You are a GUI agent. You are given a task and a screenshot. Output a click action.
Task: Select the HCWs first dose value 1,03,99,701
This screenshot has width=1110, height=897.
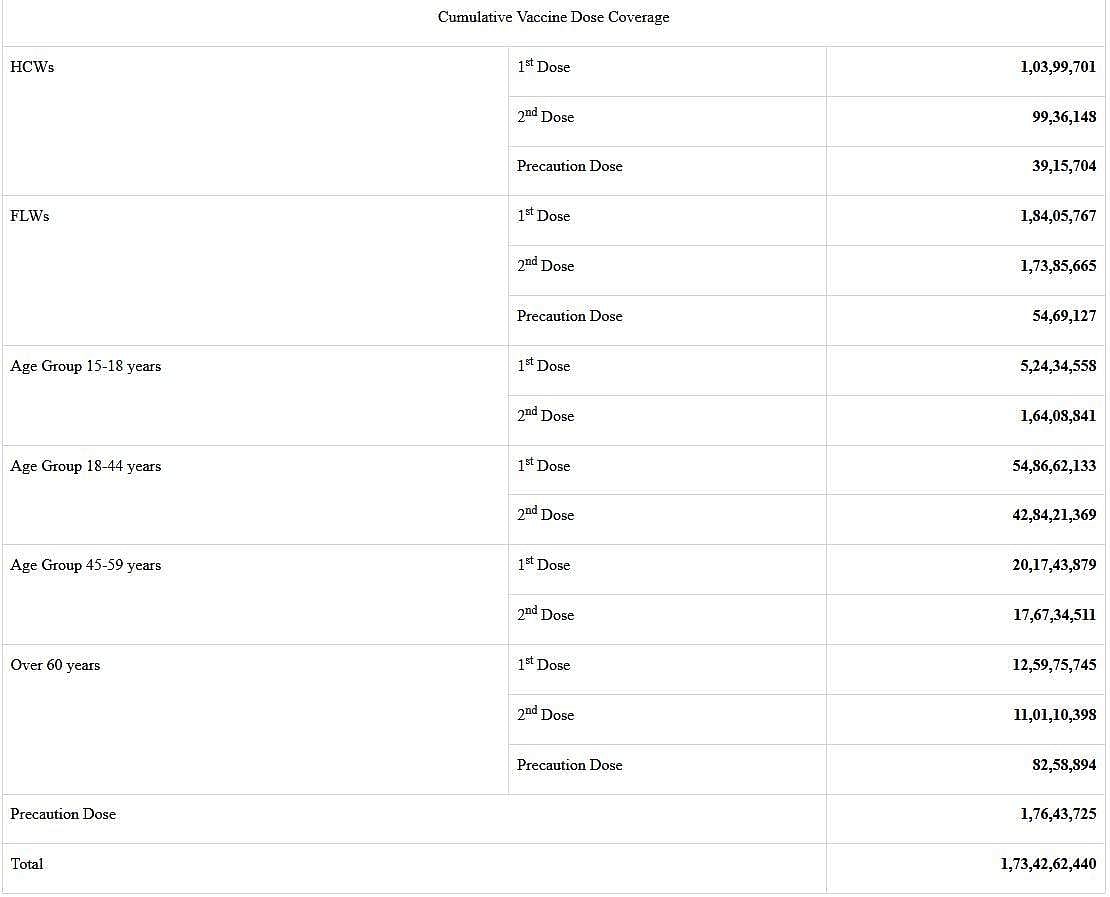click(x=1058, y=67)
